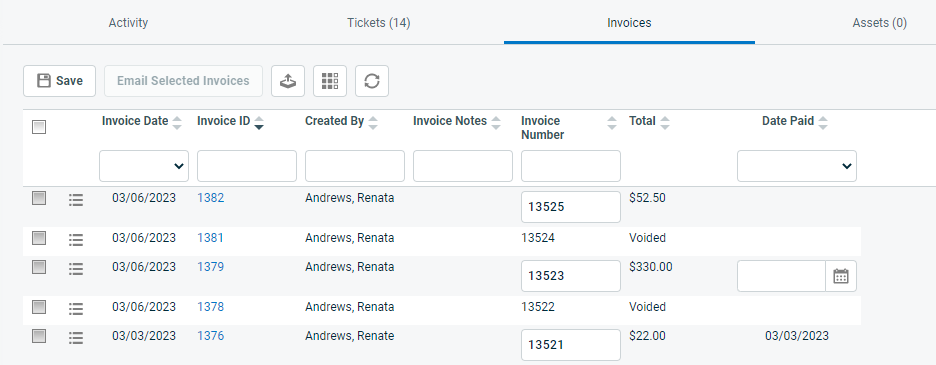Open row menu icon for invoice 1379
This screenshot has height=365, width=936.
(76, 269)
